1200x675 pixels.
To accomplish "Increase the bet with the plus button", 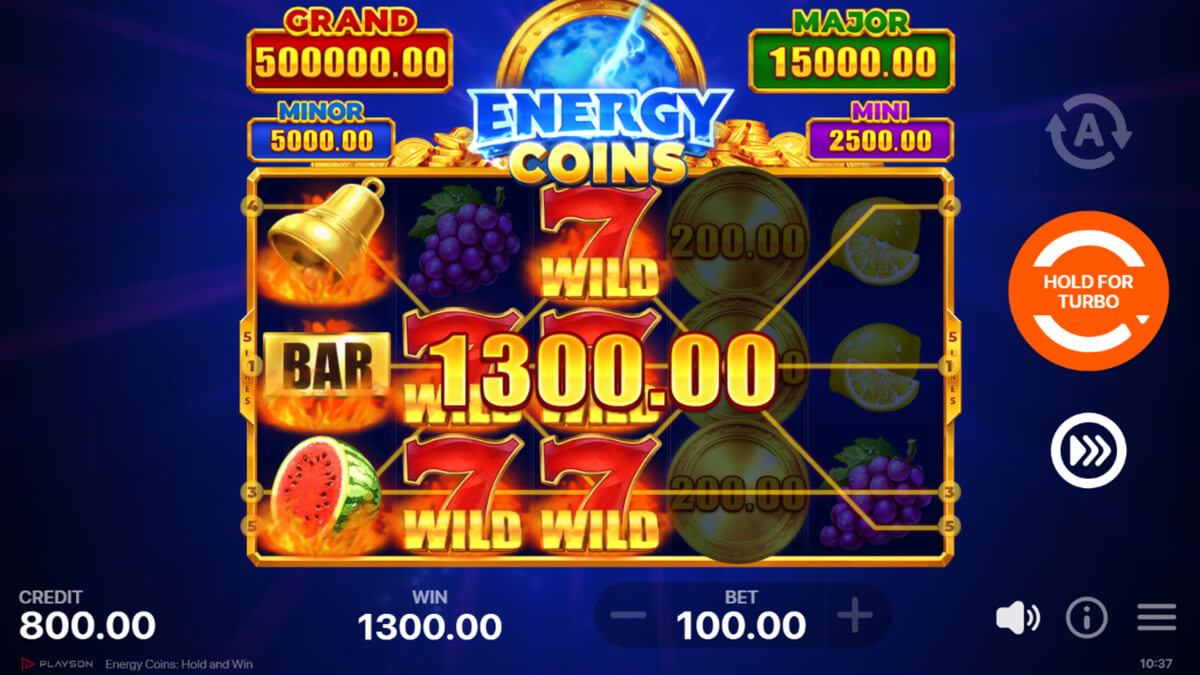I will [854, 616].
